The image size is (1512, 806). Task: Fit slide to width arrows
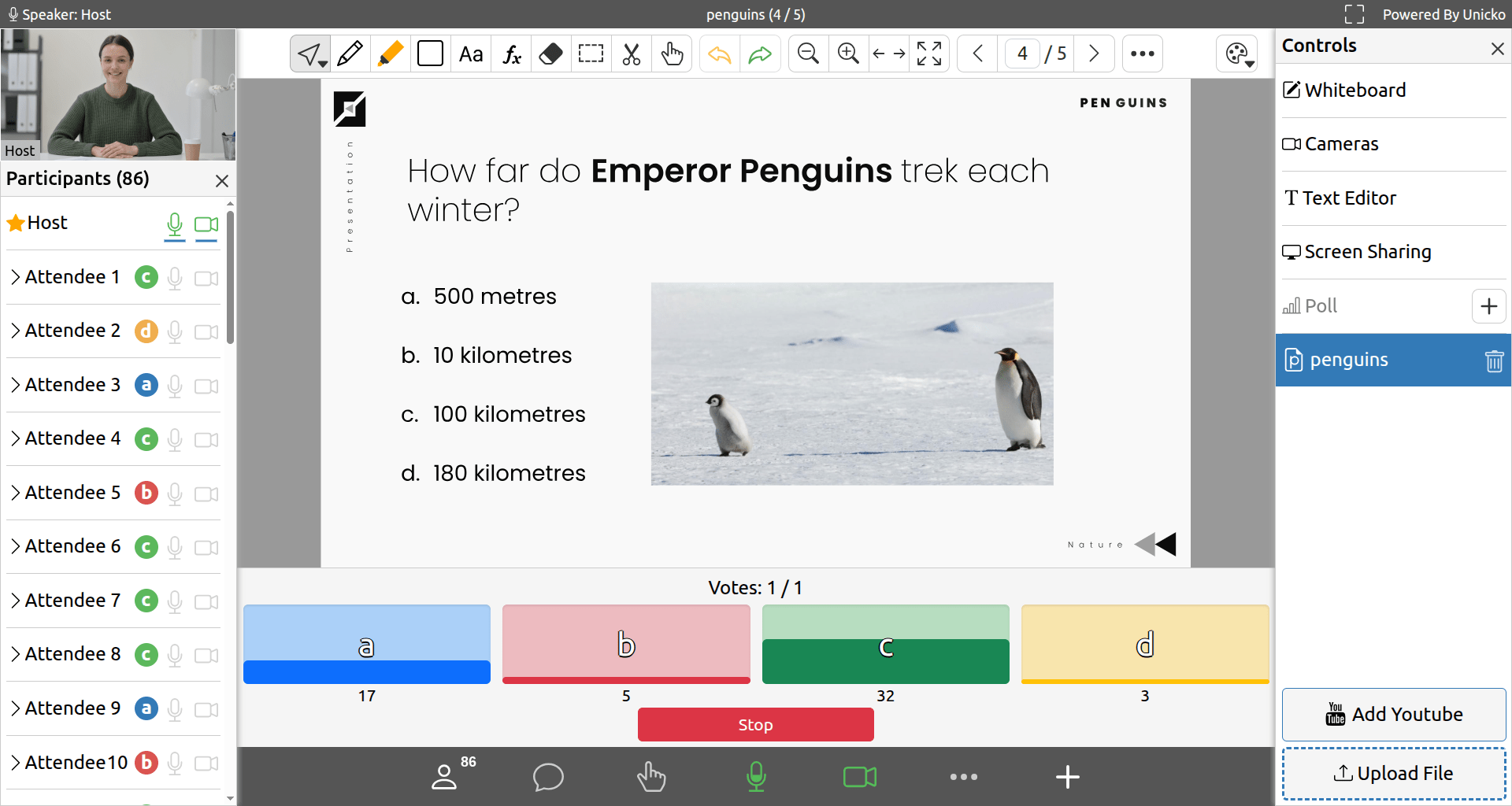click(889, 54)
